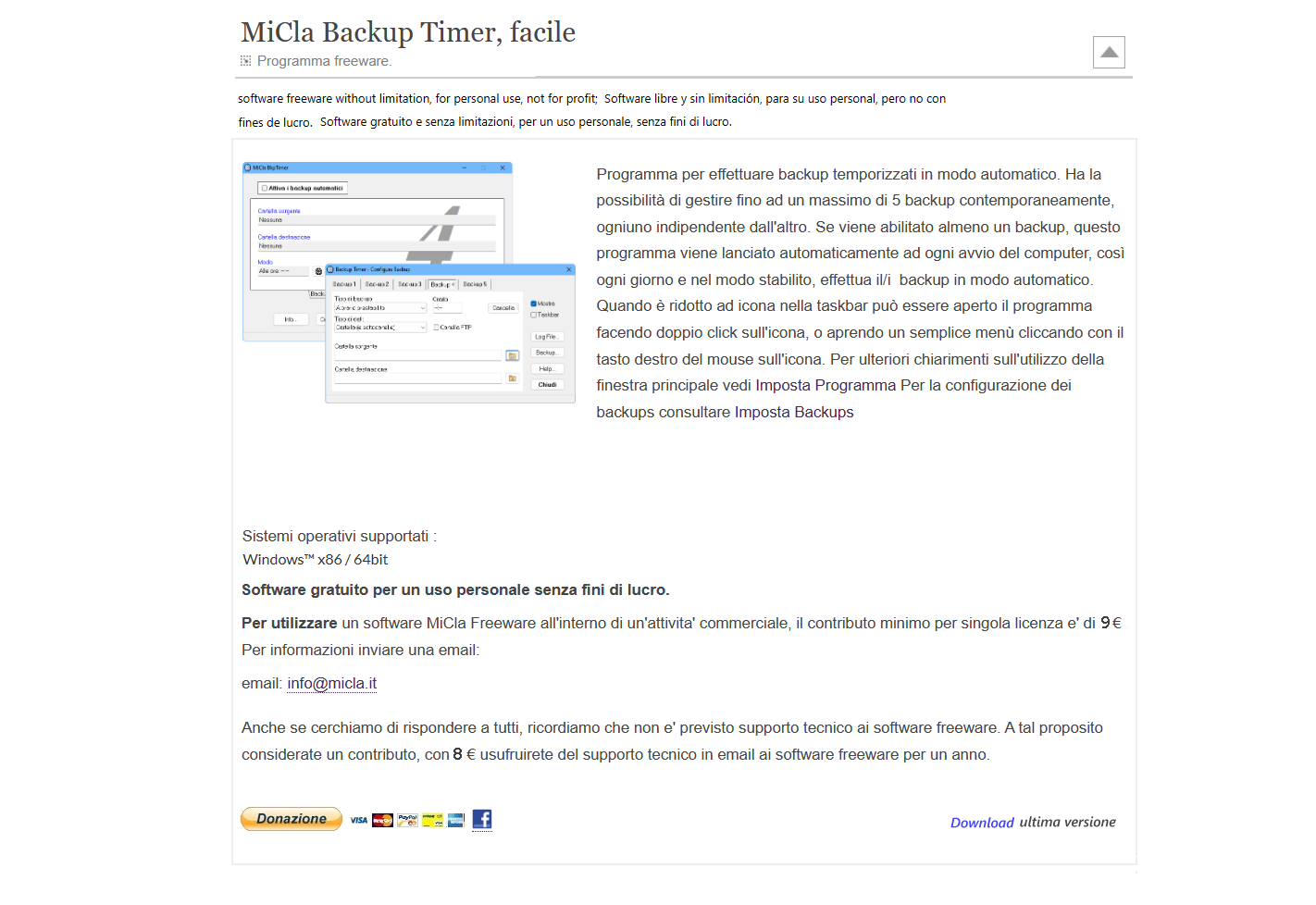Screen dimensions: 1316x905
Task: Click the small icon beside Programma freeware
Action: [245, 61]
